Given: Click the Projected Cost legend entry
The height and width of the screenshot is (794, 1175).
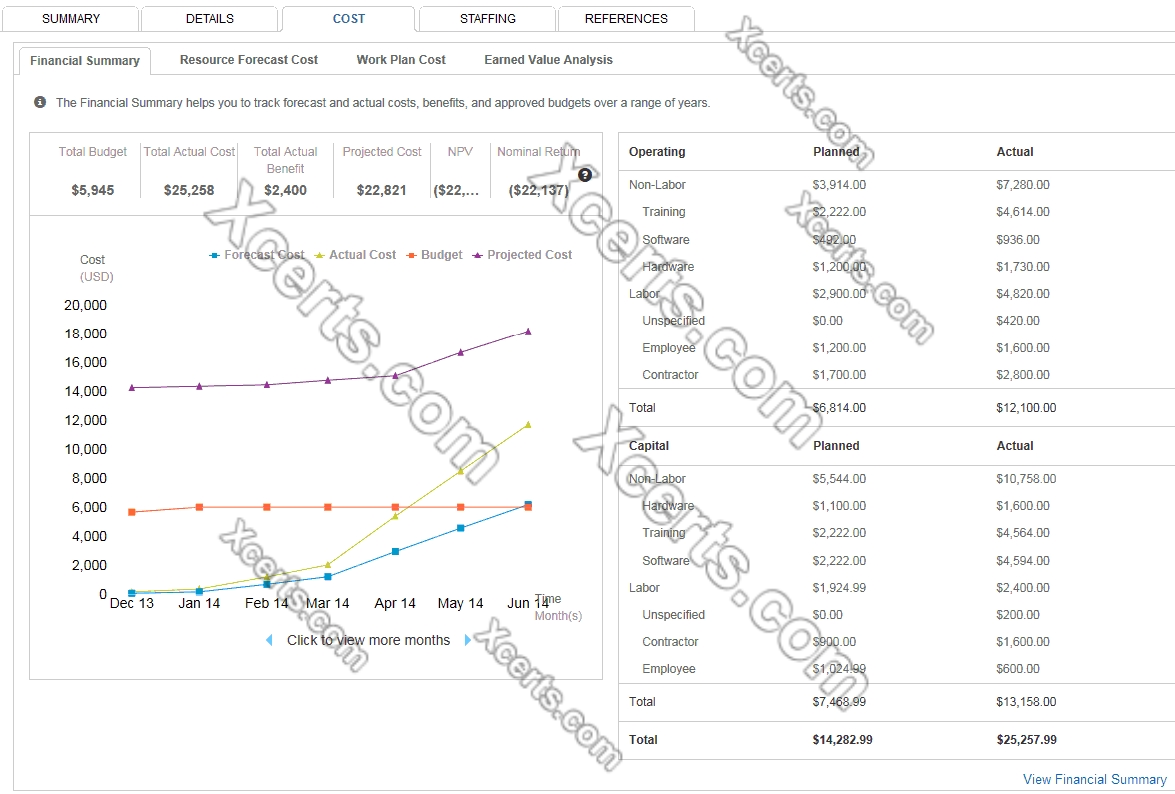Looking at the screenshot, I should coord(522,255).
